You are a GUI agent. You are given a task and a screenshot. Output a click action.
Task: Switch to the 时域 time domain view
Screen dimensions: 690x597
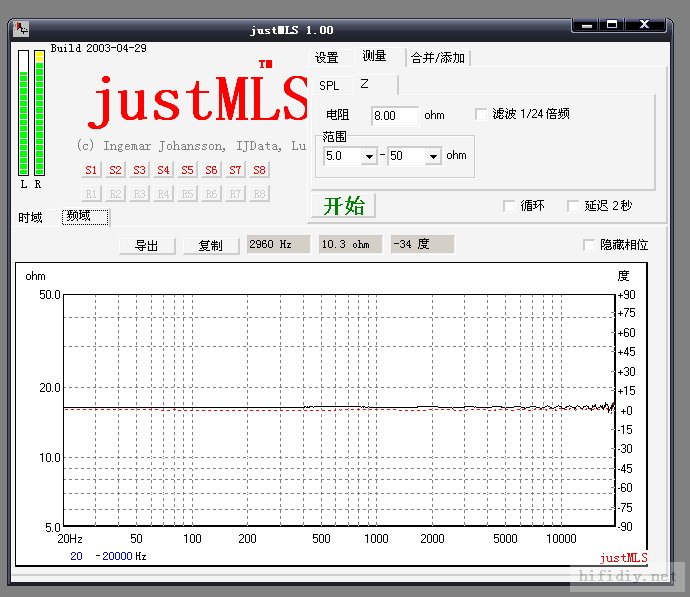click(x=31, y=218)
